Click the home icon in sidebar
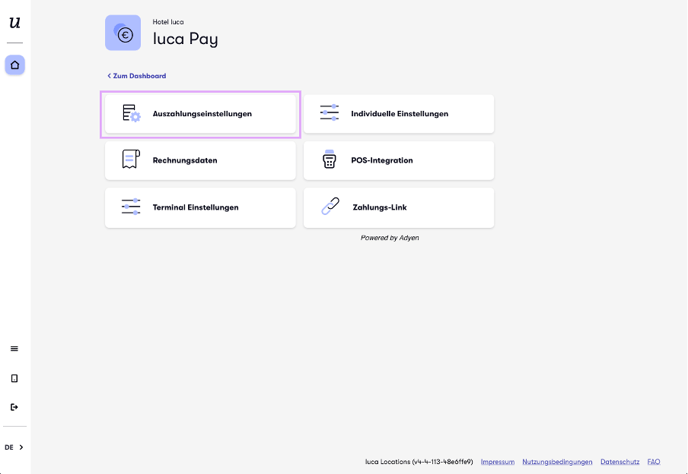The image size is (688, 474). pos(15,65)
